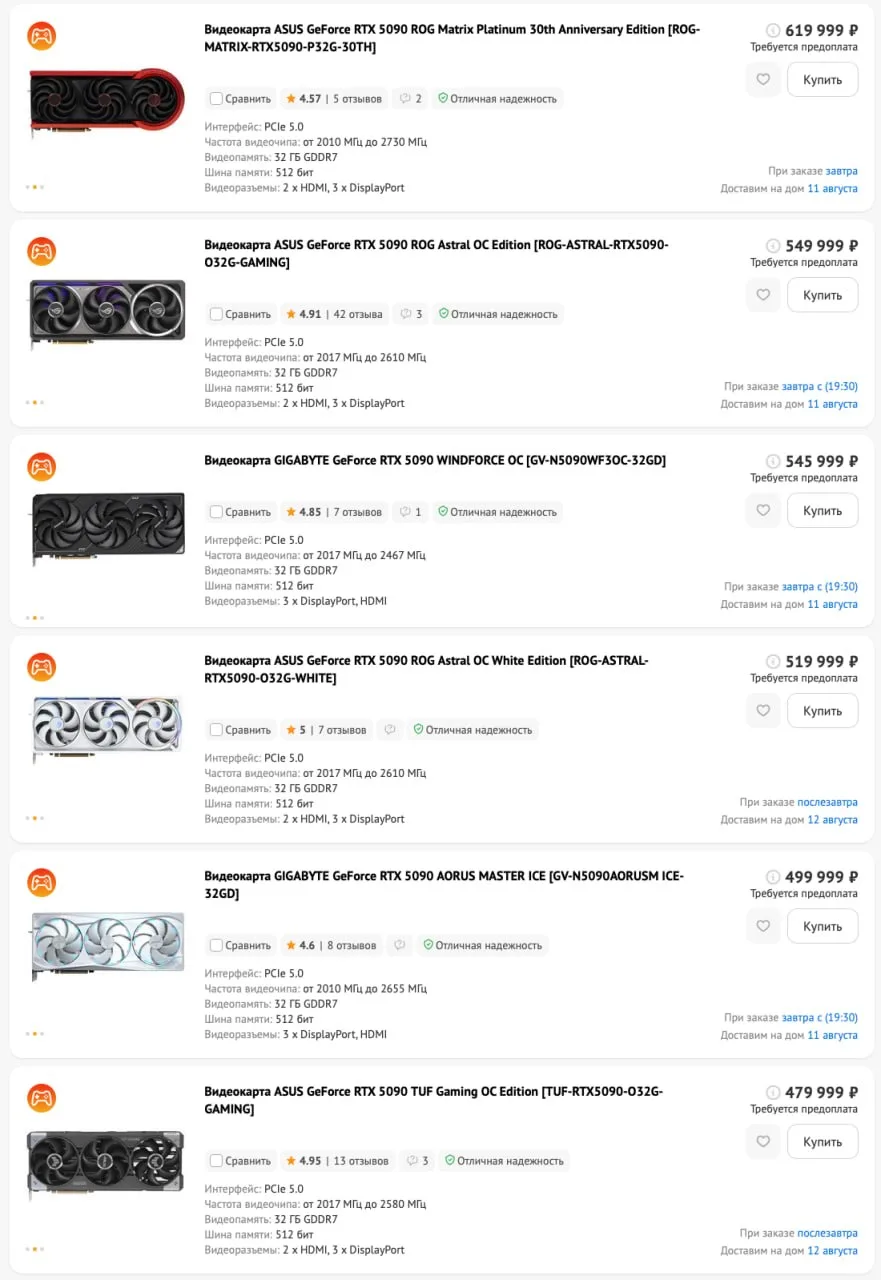Click delivery date 12 августа for TUF Gaming
The height and width of the screenshot is (1280, 881).
coord(832,1251)
